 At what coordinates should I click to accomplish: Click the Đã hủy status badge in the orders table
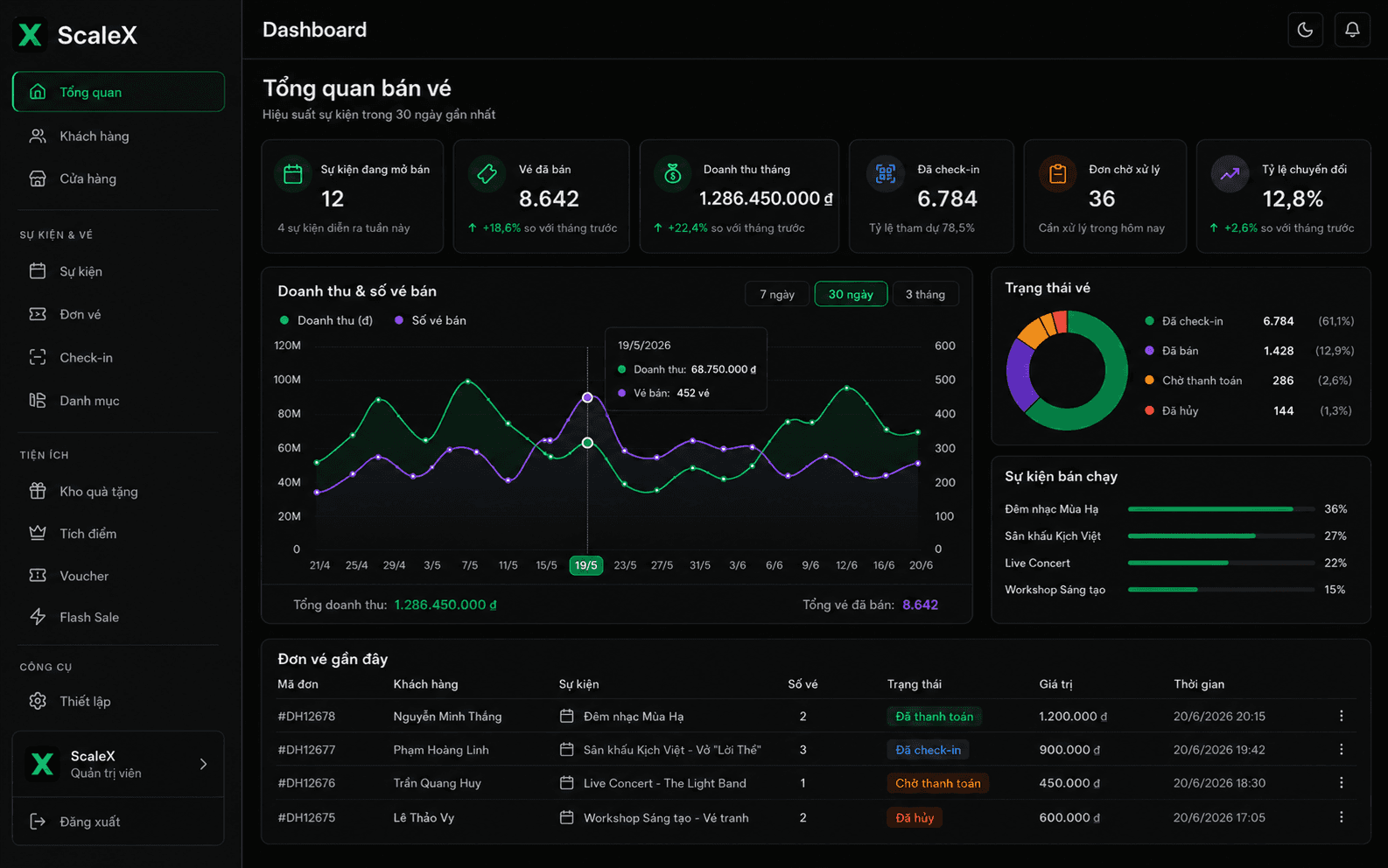[915, 817]
